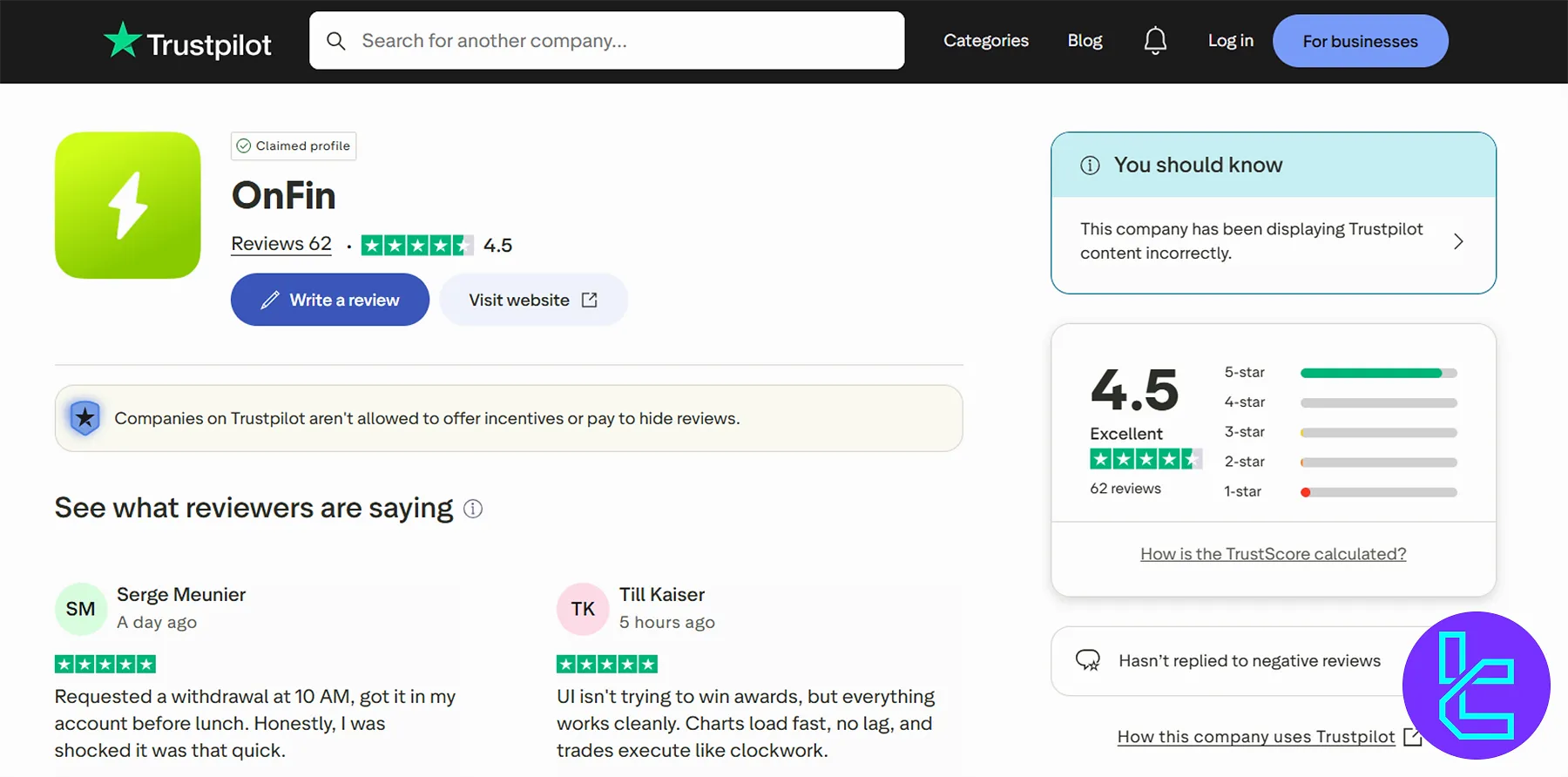
Task: Click the SM reviewer avatar
Action: 81,609
